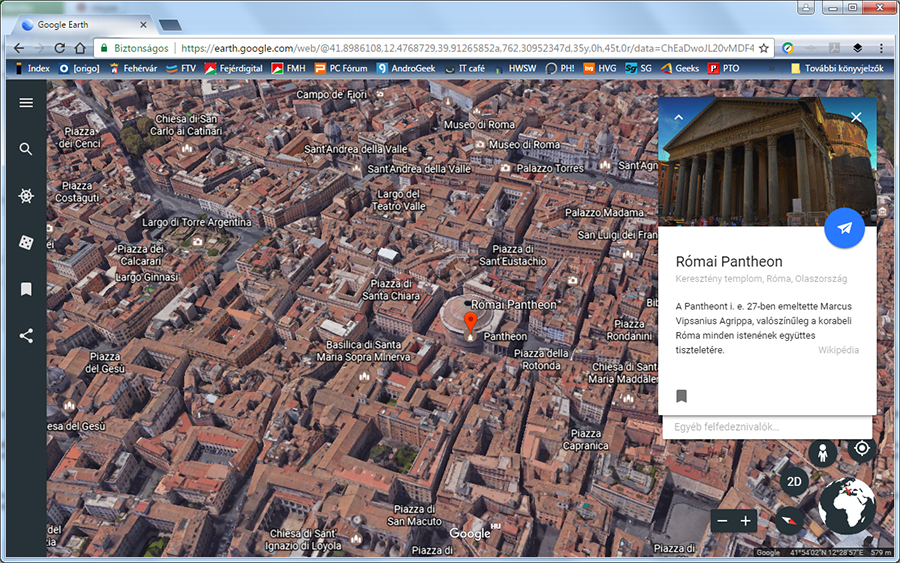Save Pantheon with card bookmark icon
This screenshot has width=900, height=563.
(681, 396)
